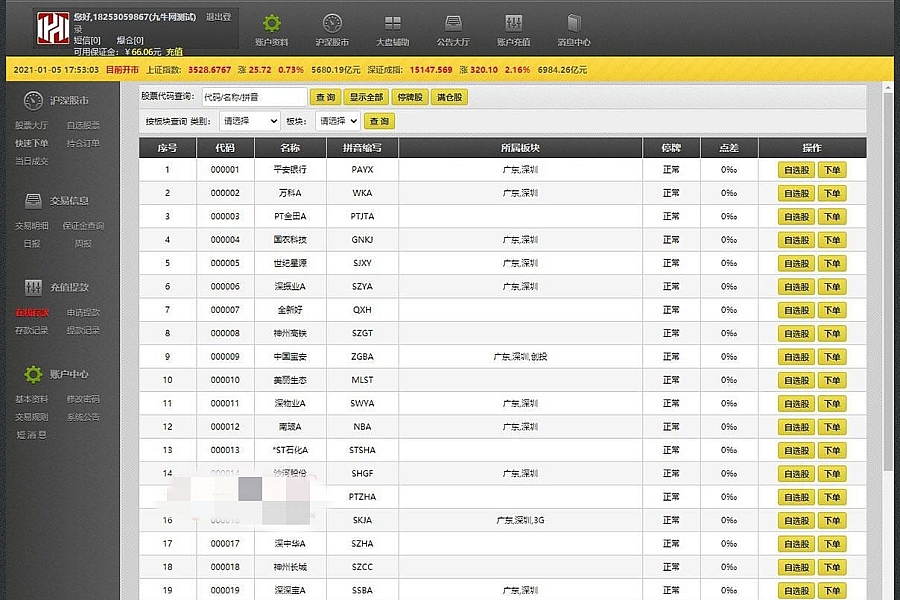Click sidebar 账户中心 green gear icon
This screenshot has width=900, height=600.
(x=33, y=374)
